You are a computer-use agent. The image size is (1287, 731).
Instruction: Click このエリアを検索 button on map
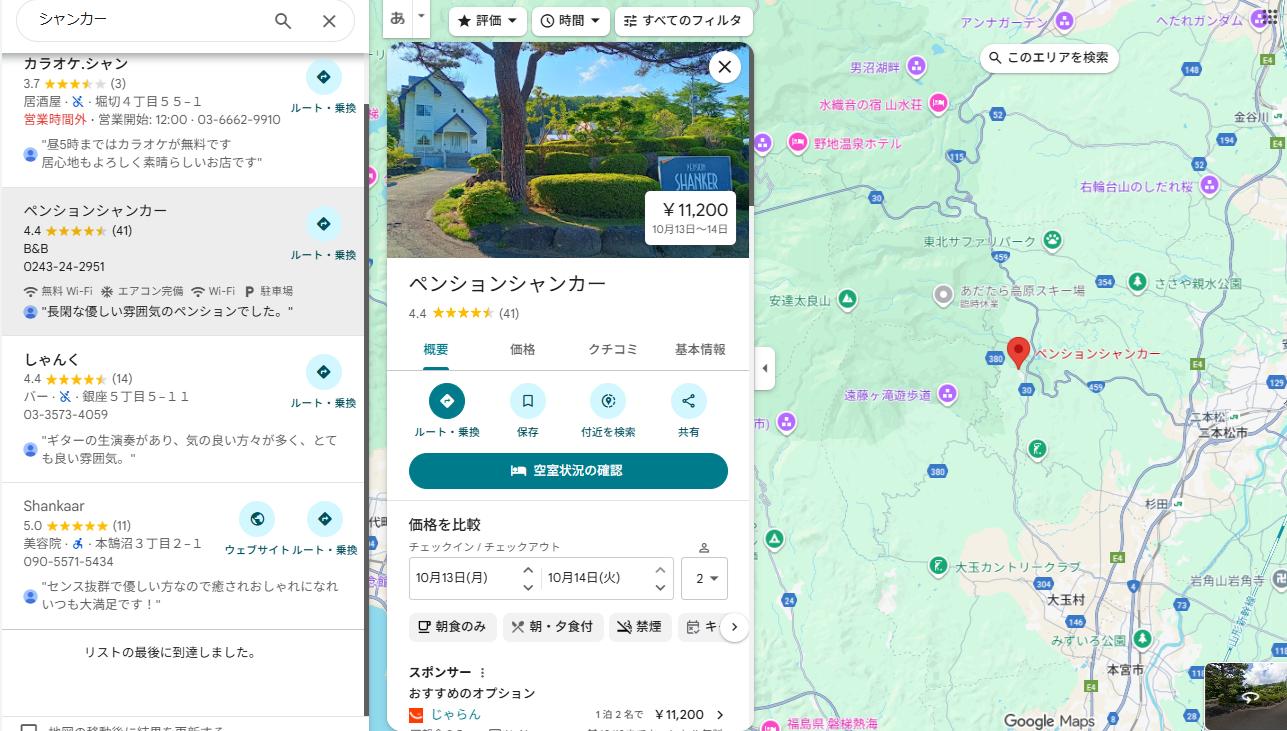1048,58
